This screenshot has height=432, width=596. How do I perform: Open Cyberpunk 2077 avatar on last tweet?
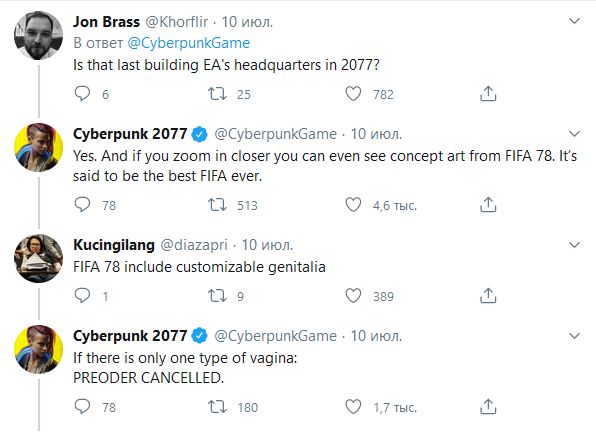pos(38,350)
